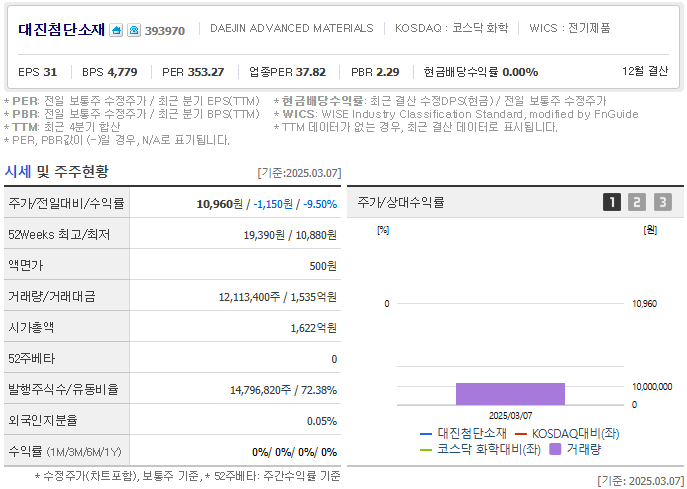The image size is (687, 489).
Task: Click the 12월 결산 label
Action: pyautogui.click(x=645, y=71)
